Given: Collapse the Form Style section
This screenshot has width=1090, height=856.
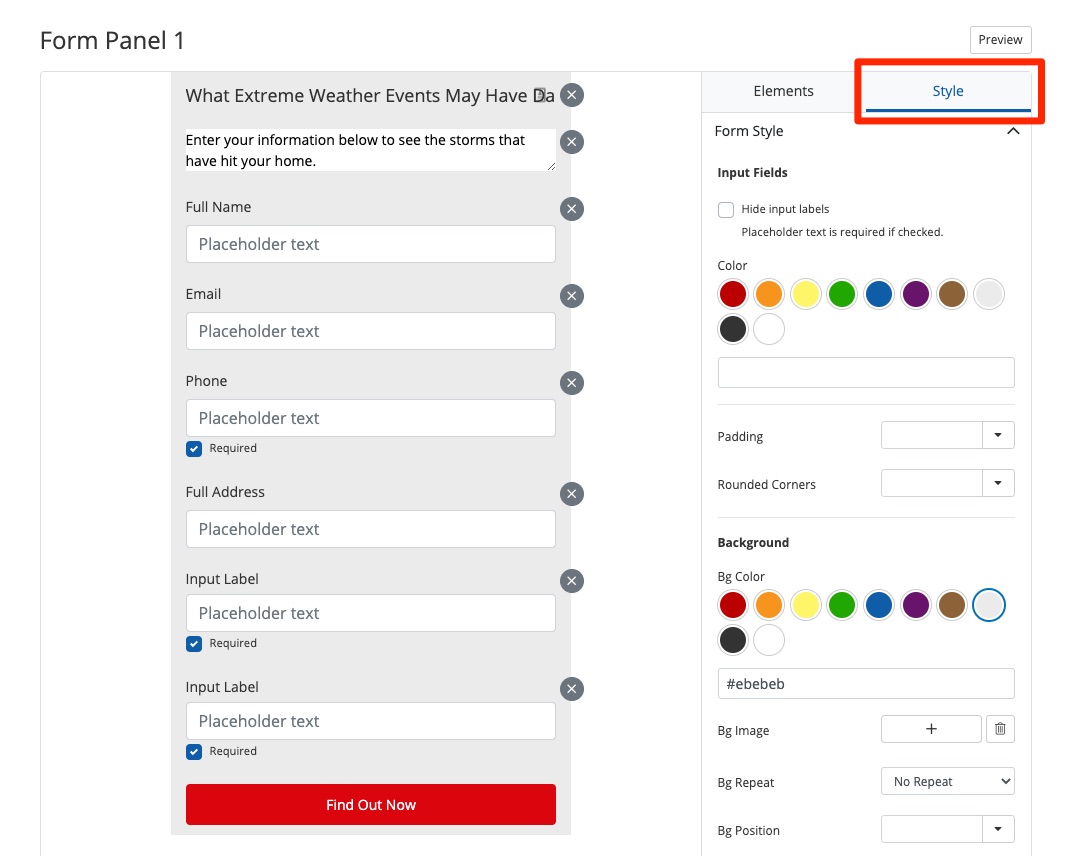Looking at the screenshot, I should (x=1012, y=131).
